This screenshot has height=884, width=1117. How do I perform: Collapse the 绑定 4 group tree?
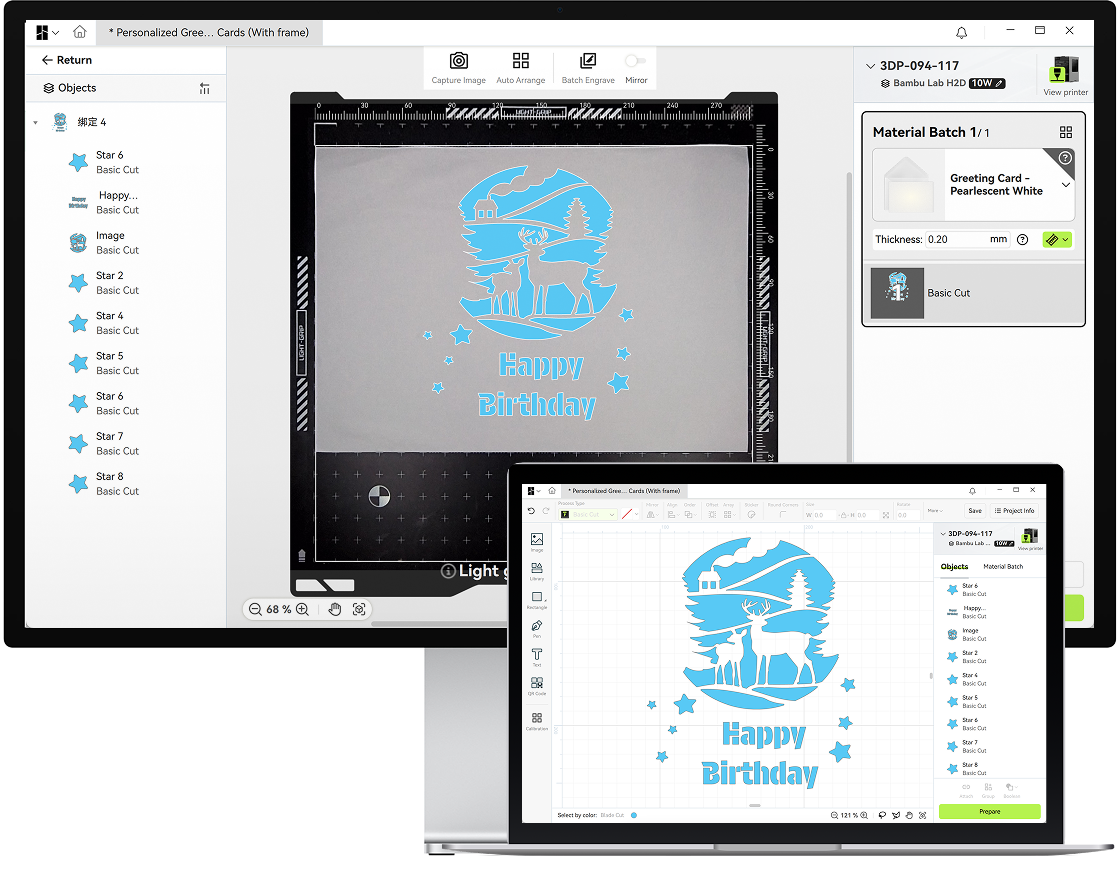coord(36,123)
